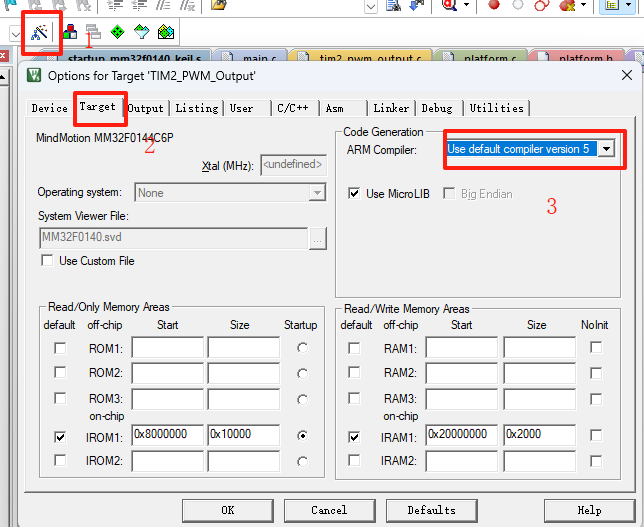
Task: Open the tim2_pwm_output.c editor tab
Action: point(361,57)
